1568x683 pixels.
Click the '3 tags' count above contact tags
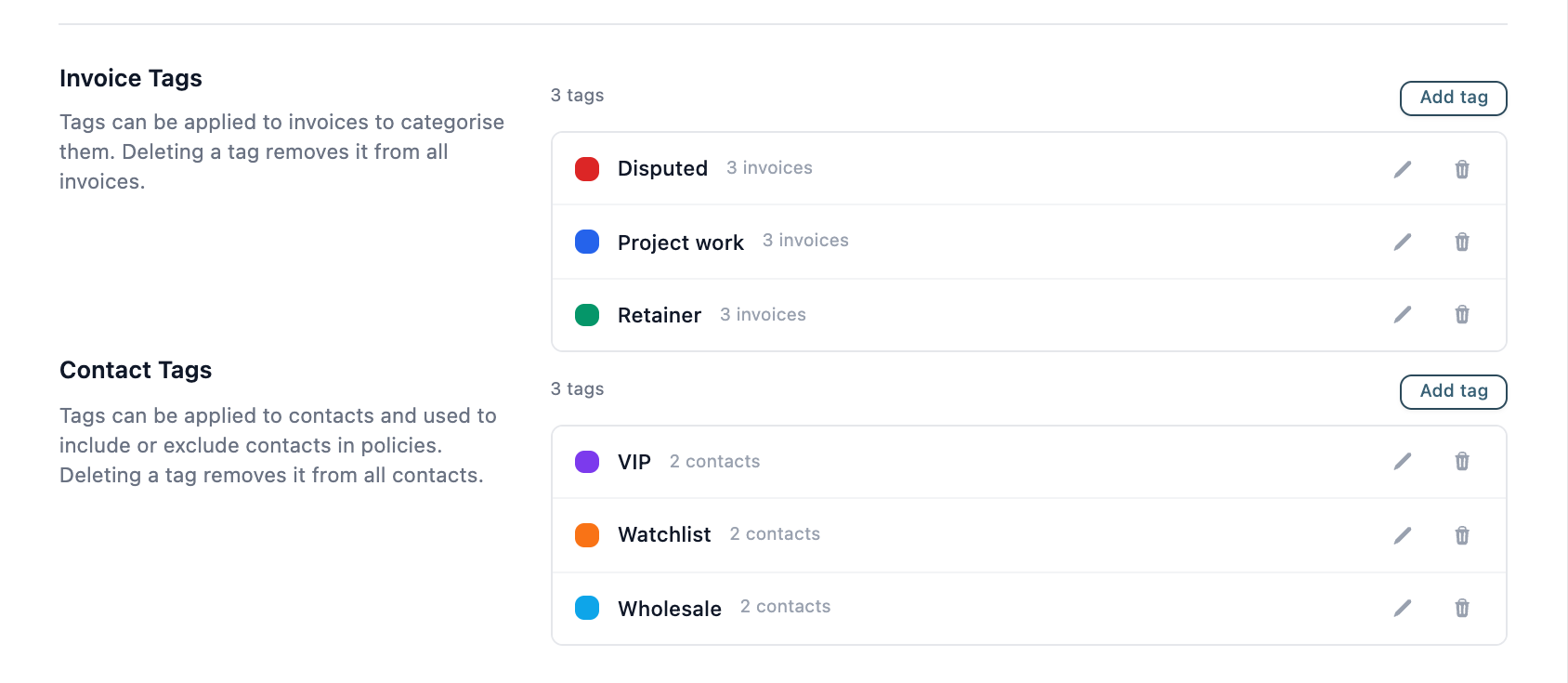(577, 388)
